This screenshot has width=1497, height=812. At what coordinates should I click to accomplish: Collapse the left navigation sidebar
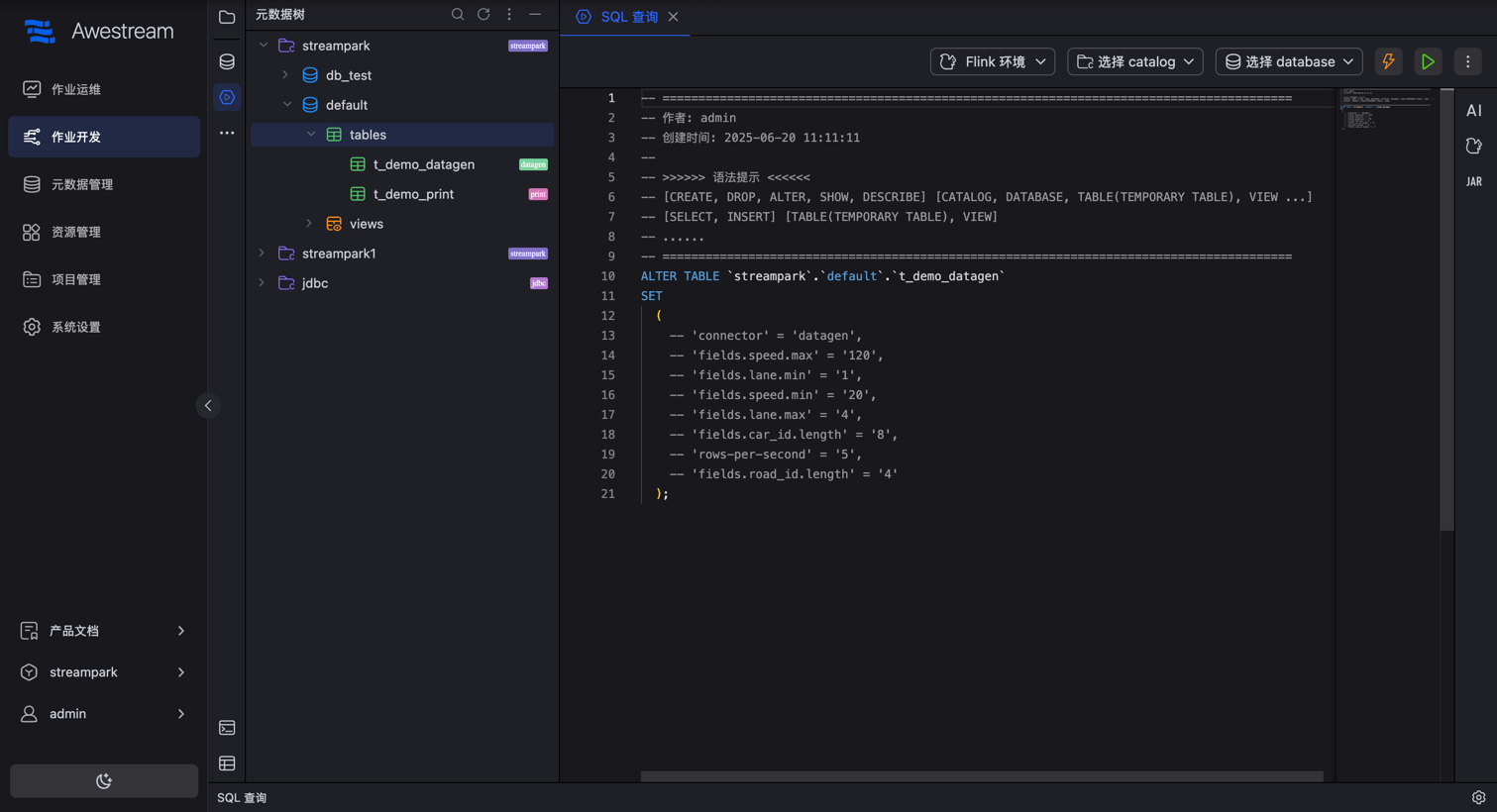(208, 406)
